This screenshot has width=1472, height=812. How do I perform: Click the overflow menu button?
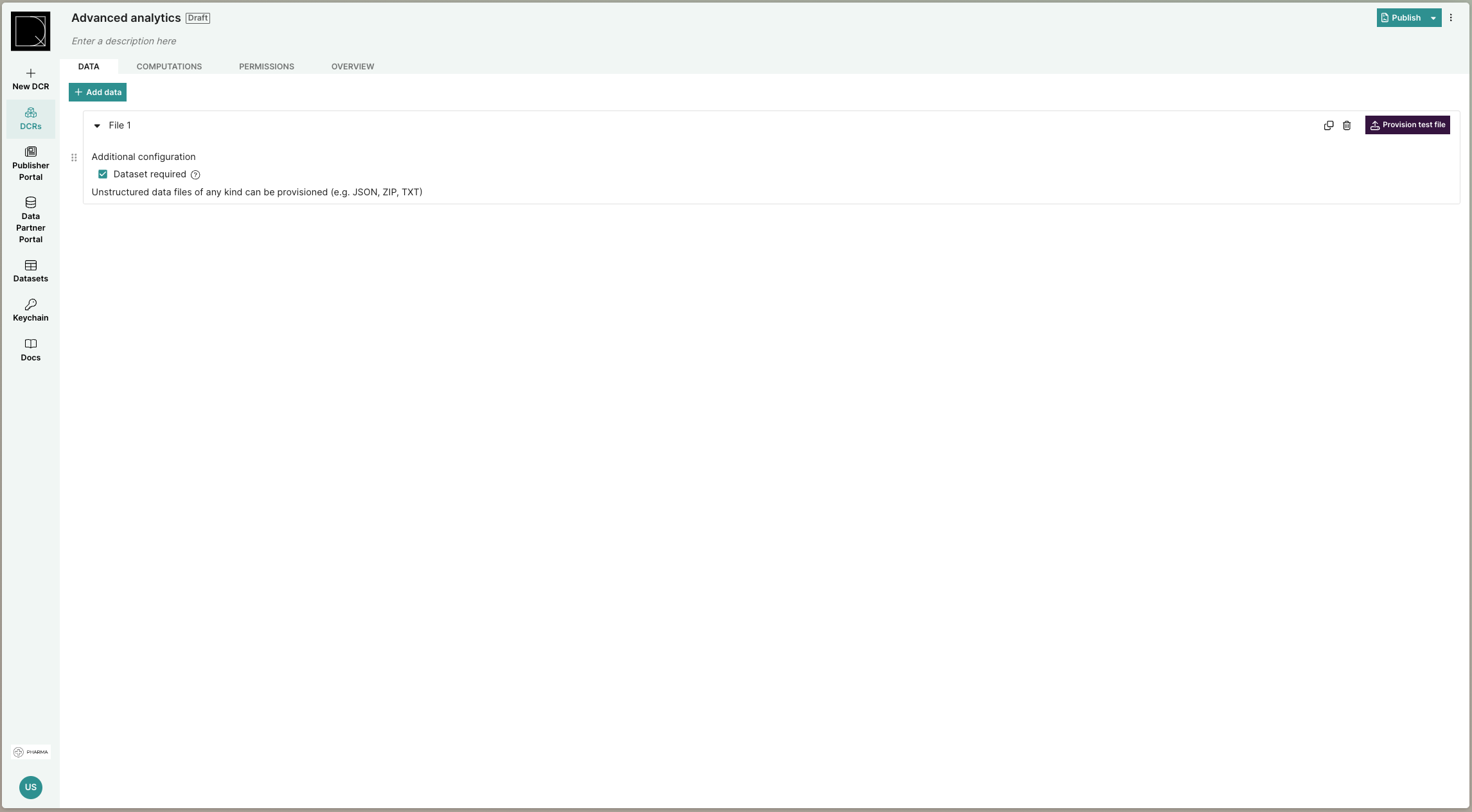pos(1451,17)
